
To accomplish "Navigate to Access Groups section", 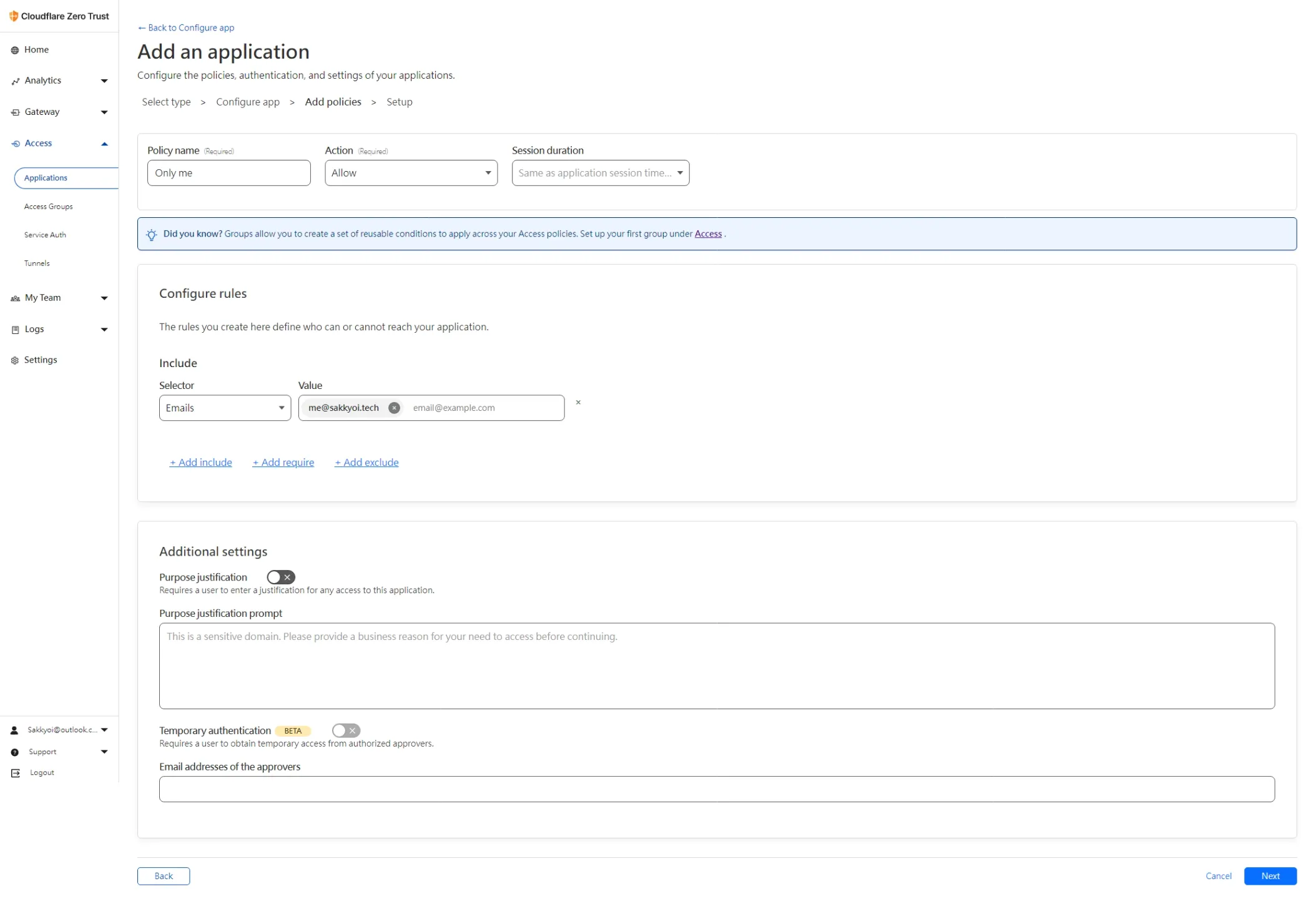I will (x=49, y=206).
